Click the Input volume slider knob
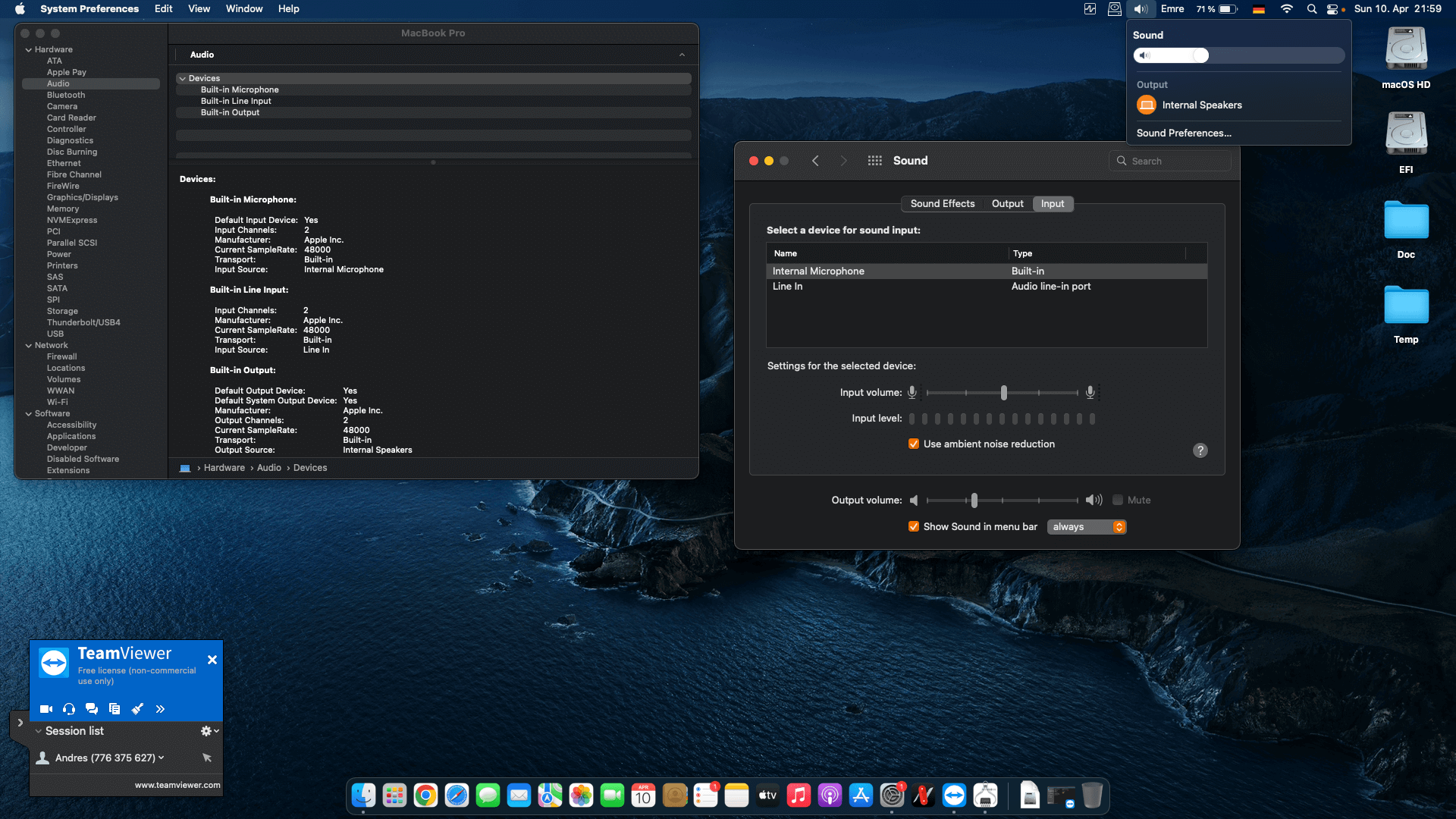This screenshot has height=819, width=1456. point(1004,393)
